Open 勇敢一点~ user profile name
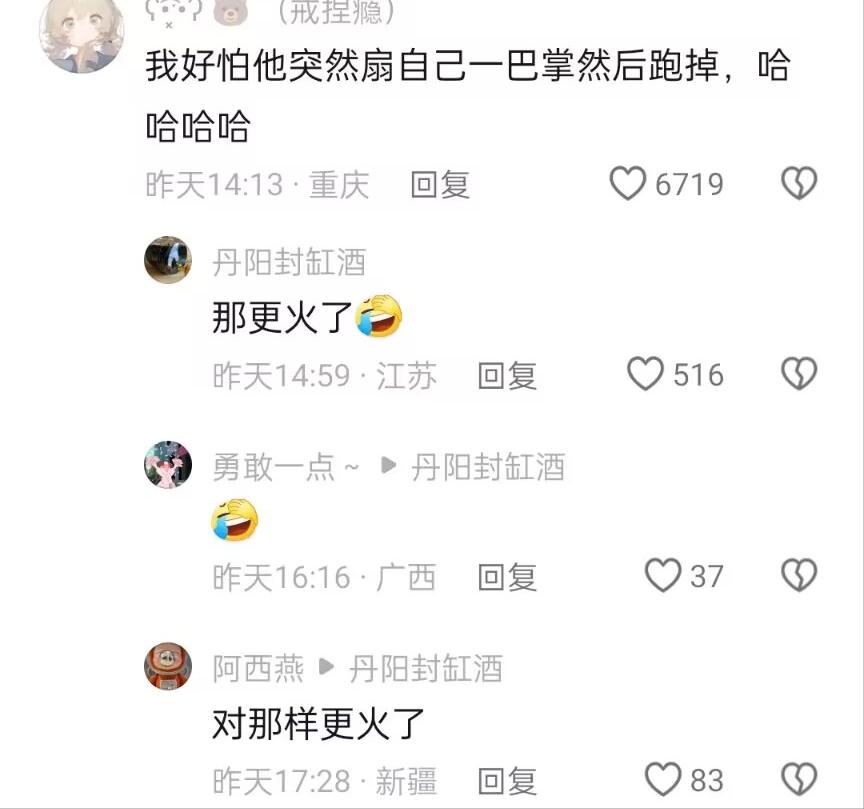This screenshot has width=864, height=809. [286, 467]
